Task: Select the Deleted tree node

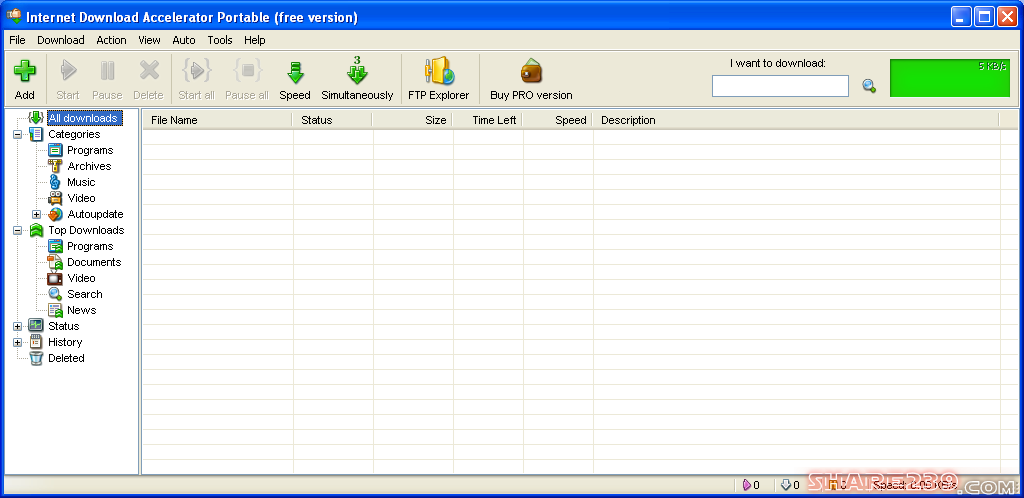Action: coord(66,358)
